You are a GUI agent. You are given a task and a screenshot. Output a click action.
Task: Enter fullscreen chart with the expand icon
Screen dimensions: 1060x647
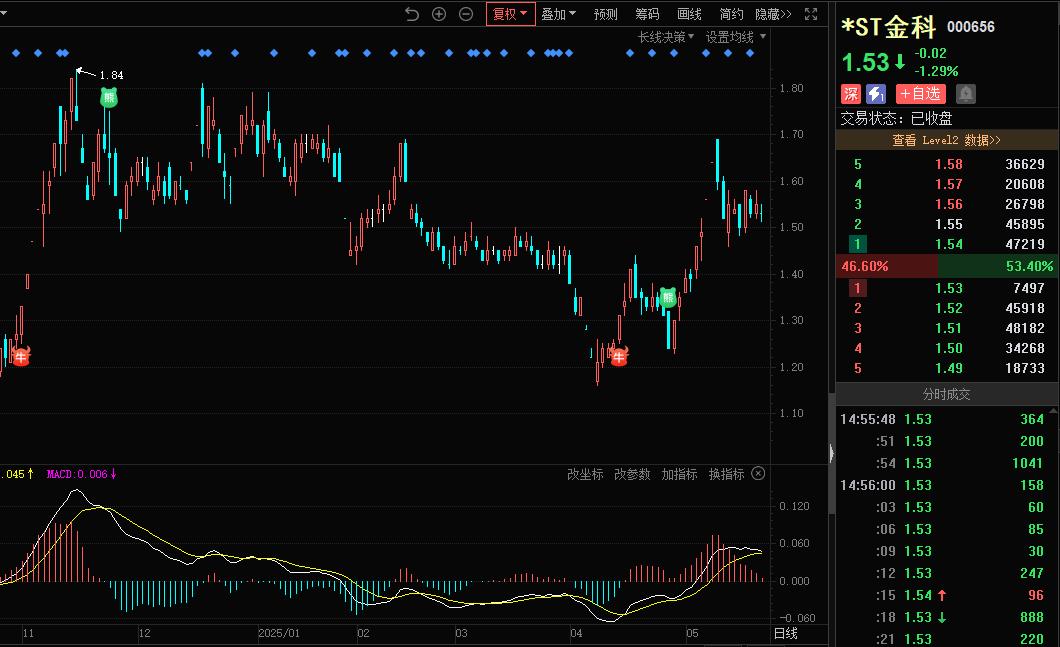[x=811, y=14]
